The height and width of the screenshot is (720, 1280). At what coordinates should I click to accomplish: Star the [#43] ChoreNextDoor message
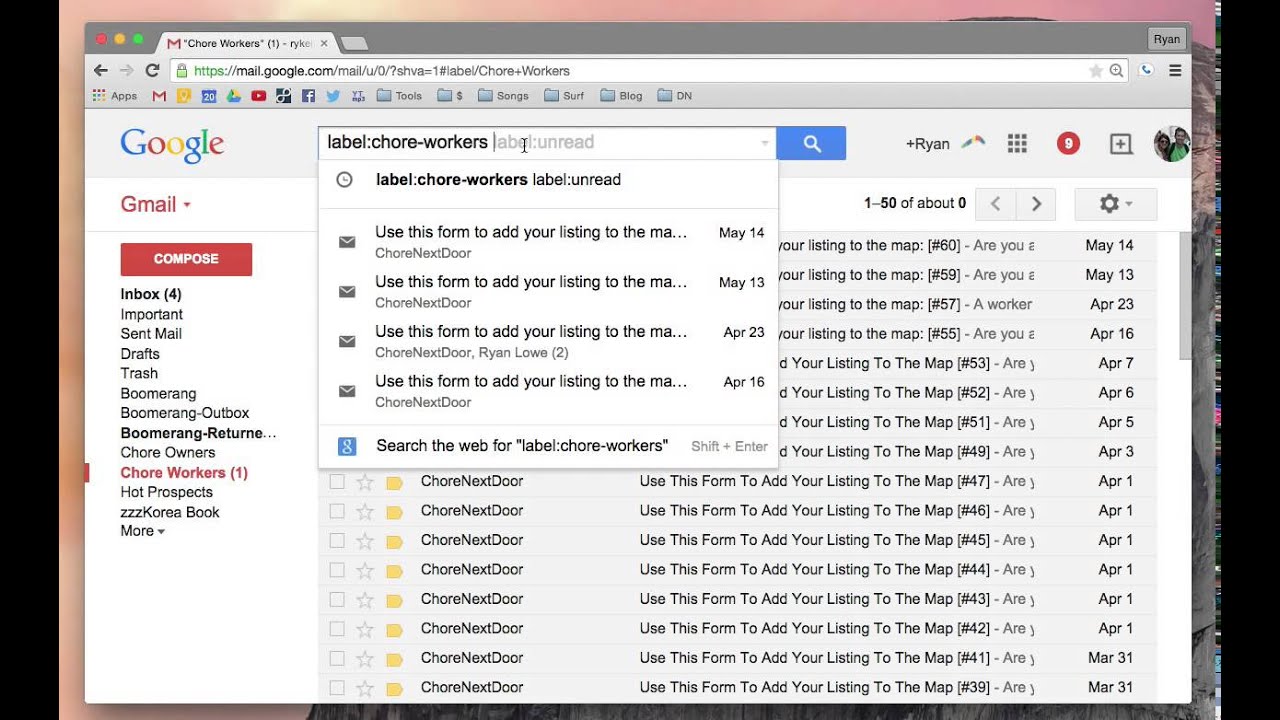point(365,600)
